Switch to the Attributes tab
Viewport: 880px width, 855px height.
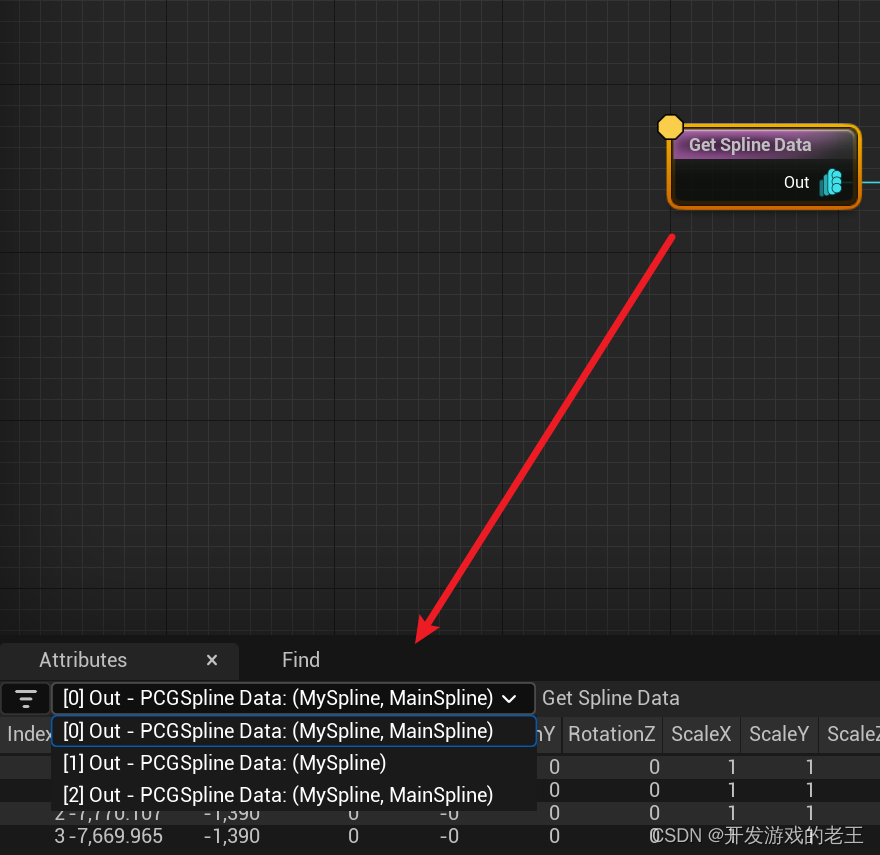pyautogui.click(x=83, y=660)
